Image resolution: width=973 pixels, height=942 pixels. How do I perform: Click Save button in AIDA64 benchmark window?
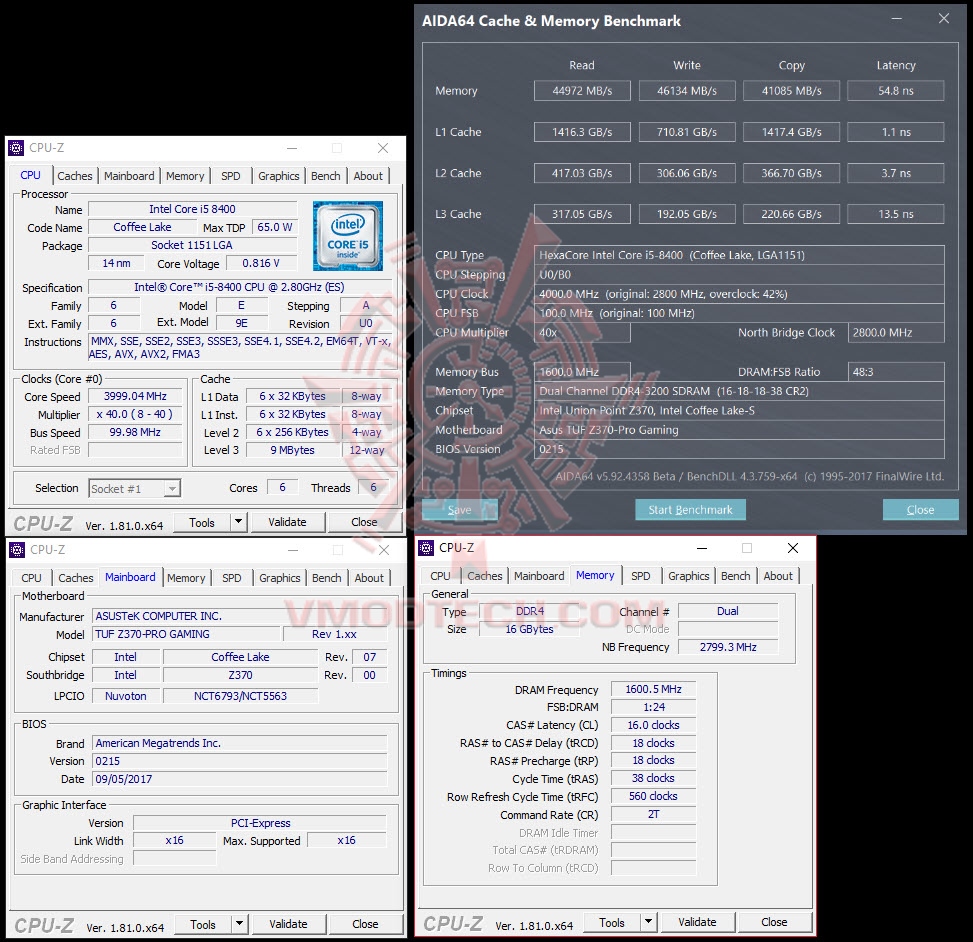(x=460, y=509)
